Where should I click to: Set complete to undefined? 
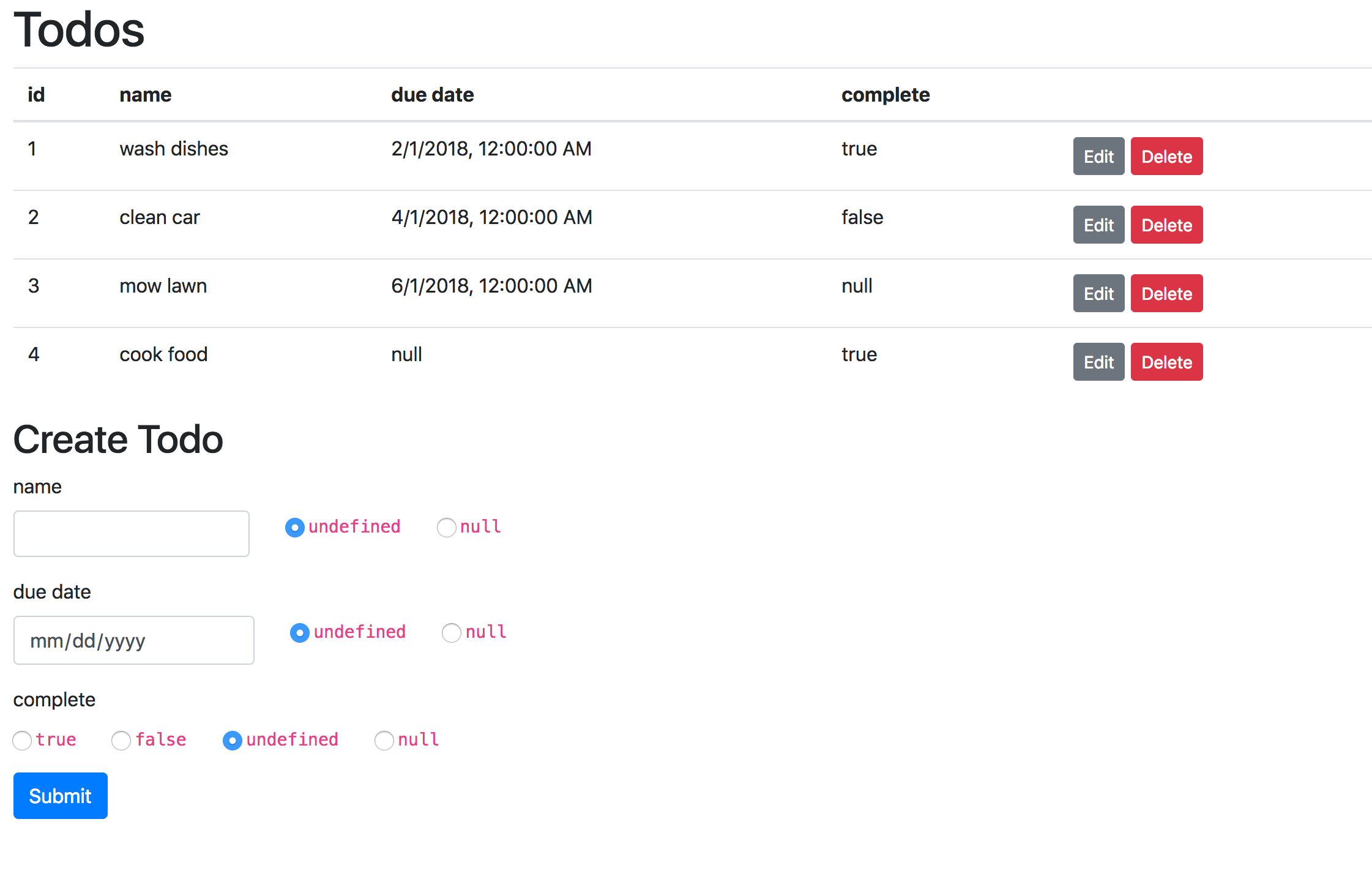232,740
